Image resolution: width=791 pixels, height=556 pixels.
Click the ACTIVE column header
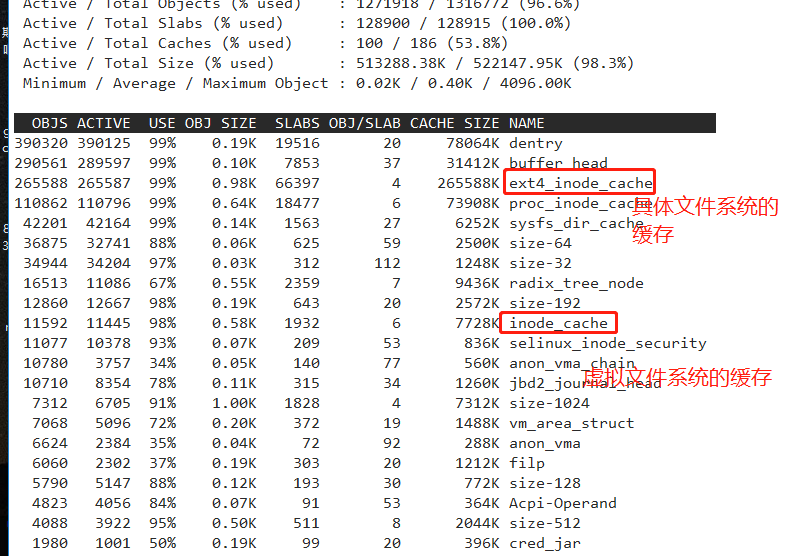(x=104, y=123)
